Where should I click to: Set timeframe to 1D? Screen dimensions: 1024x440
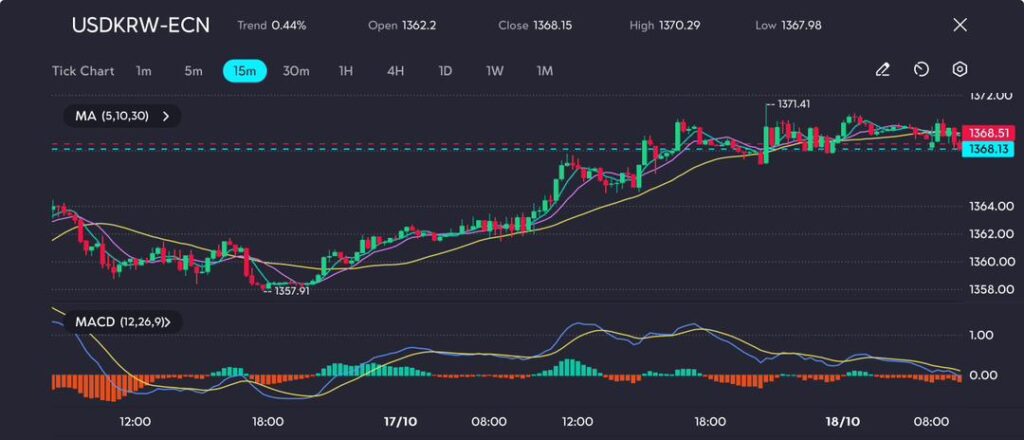[x=446, y=71]
